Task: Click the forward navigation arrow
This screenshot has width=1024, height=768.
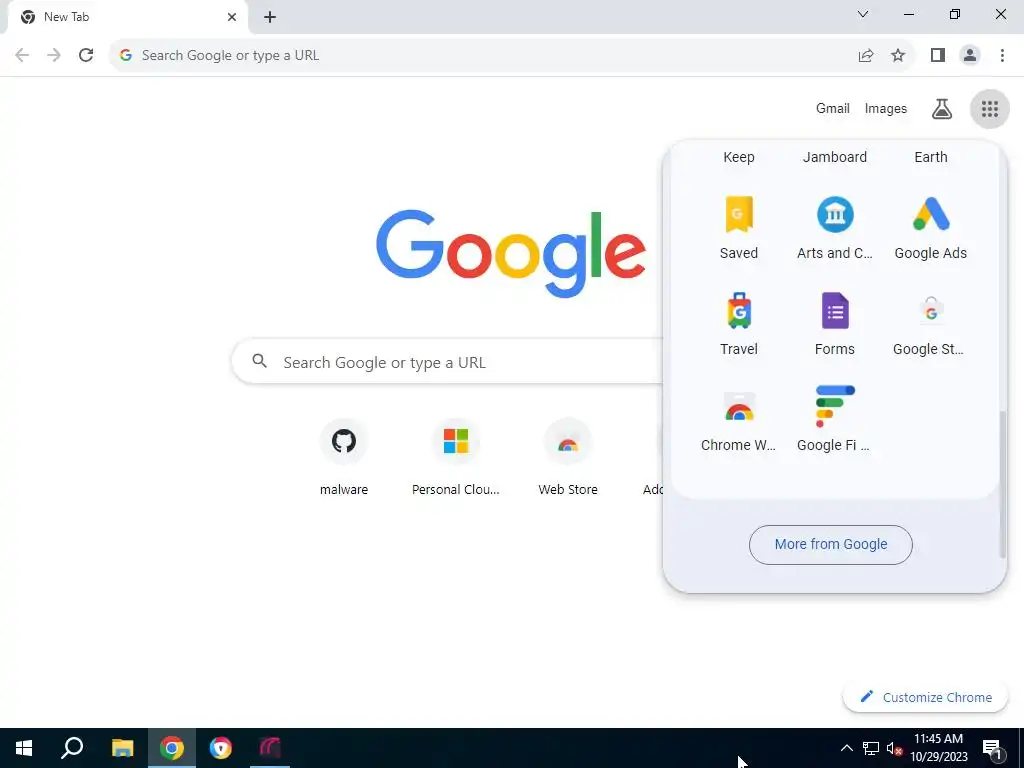Action: pos(54,56)
